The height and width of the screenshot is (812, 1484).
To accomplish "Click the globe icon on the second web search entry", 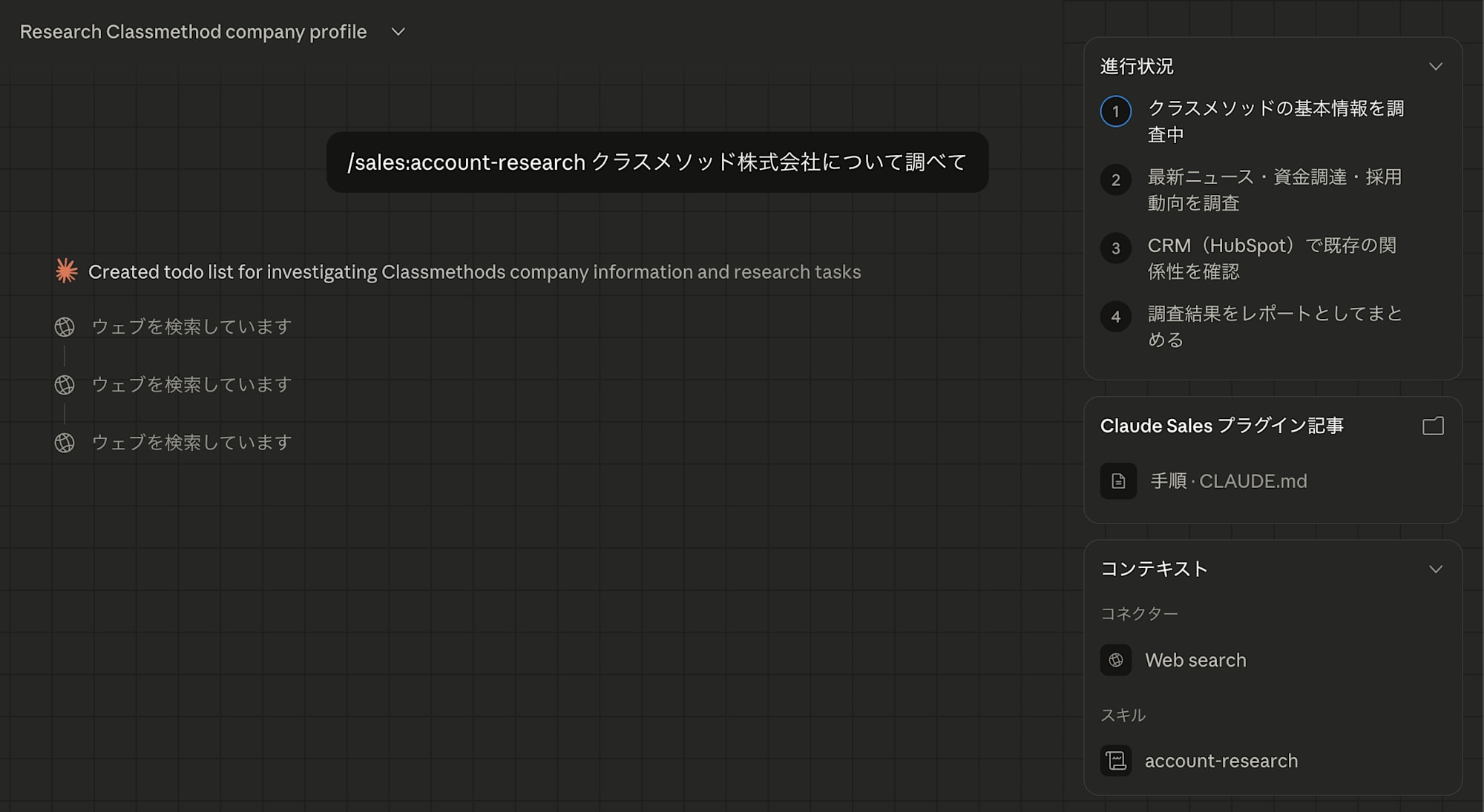I will click(x=65, y=384).
